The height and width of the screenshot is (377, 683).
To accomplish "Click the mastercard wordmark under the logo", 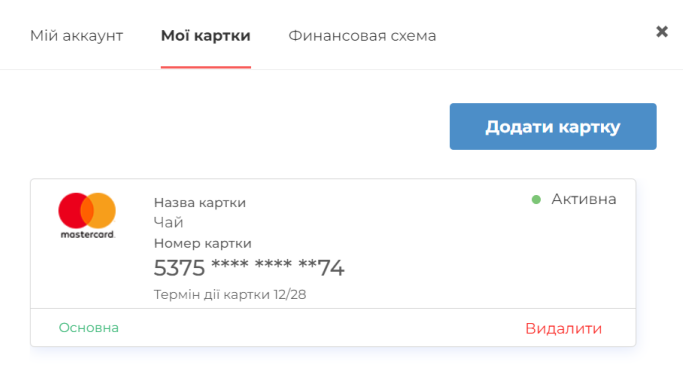I will pyautogui.click(x=88, y=234).
